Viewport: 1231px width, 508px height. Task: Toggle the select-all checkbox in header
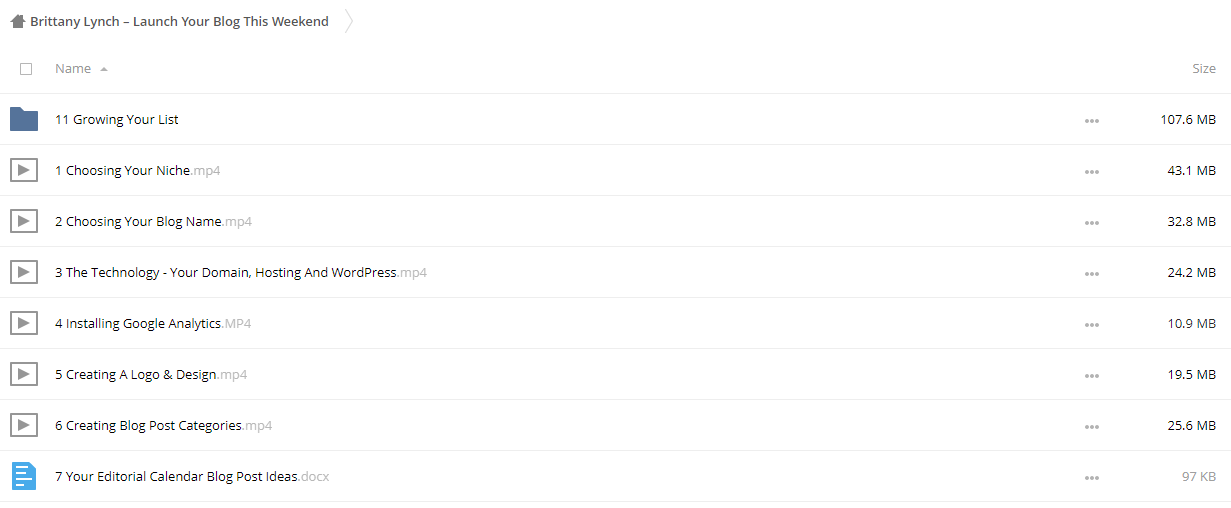(x=26, y=69)
